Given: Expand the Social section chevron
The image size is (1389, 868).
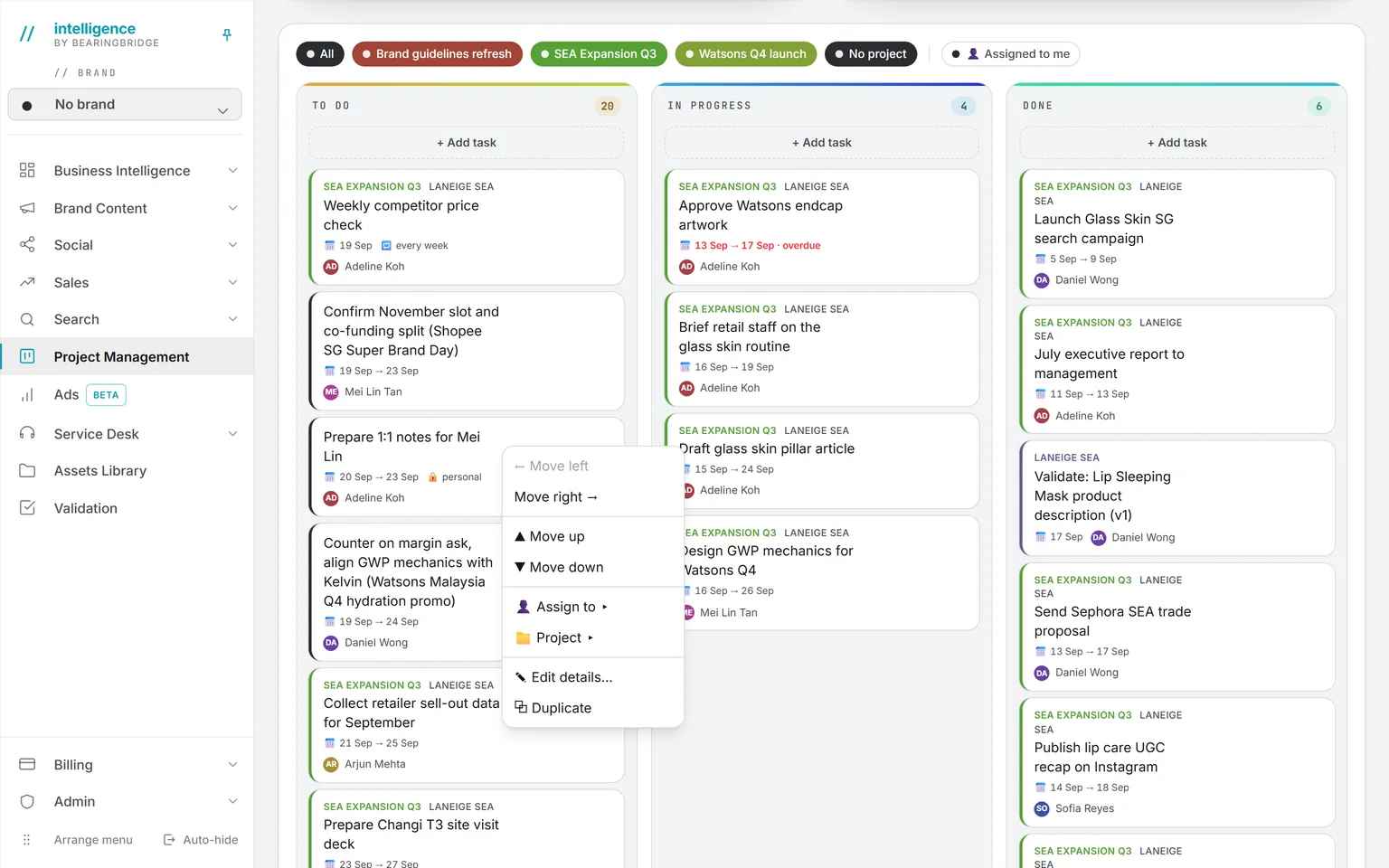Looking at the screenshot, I should point(232,245).
